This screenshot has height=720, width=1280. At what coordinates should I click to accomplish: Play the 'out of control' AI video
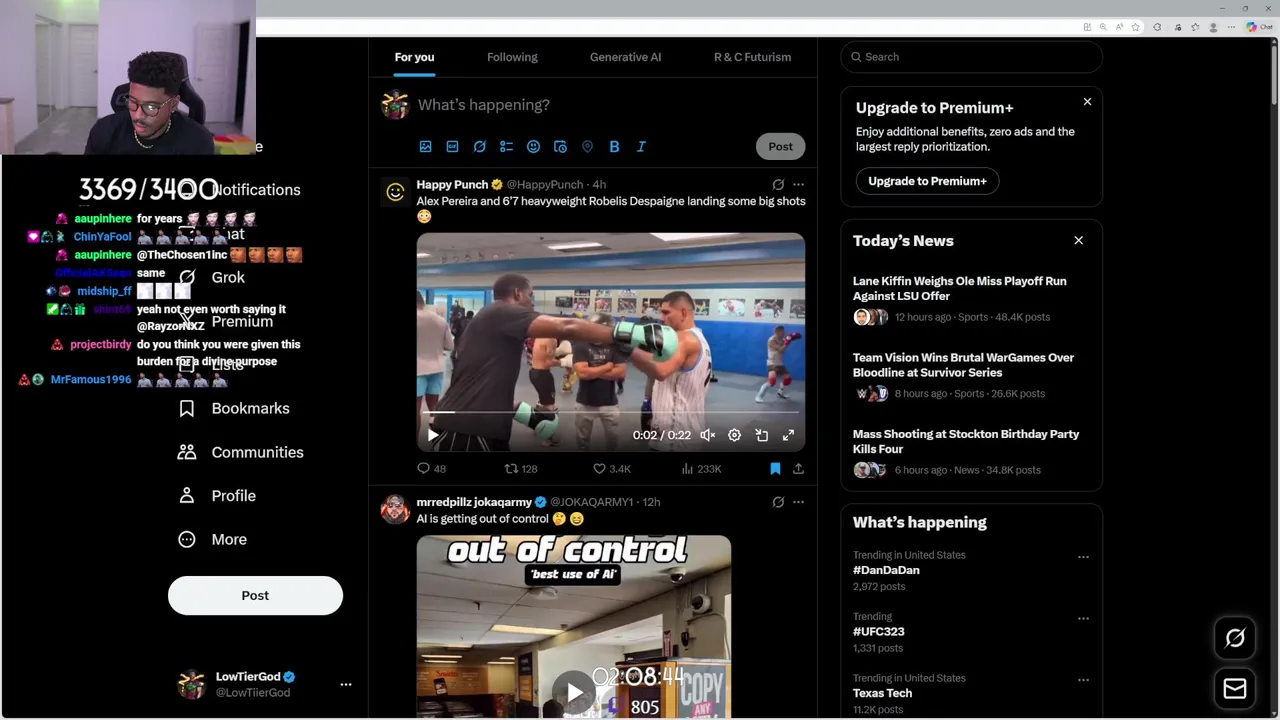click(575, 692)
